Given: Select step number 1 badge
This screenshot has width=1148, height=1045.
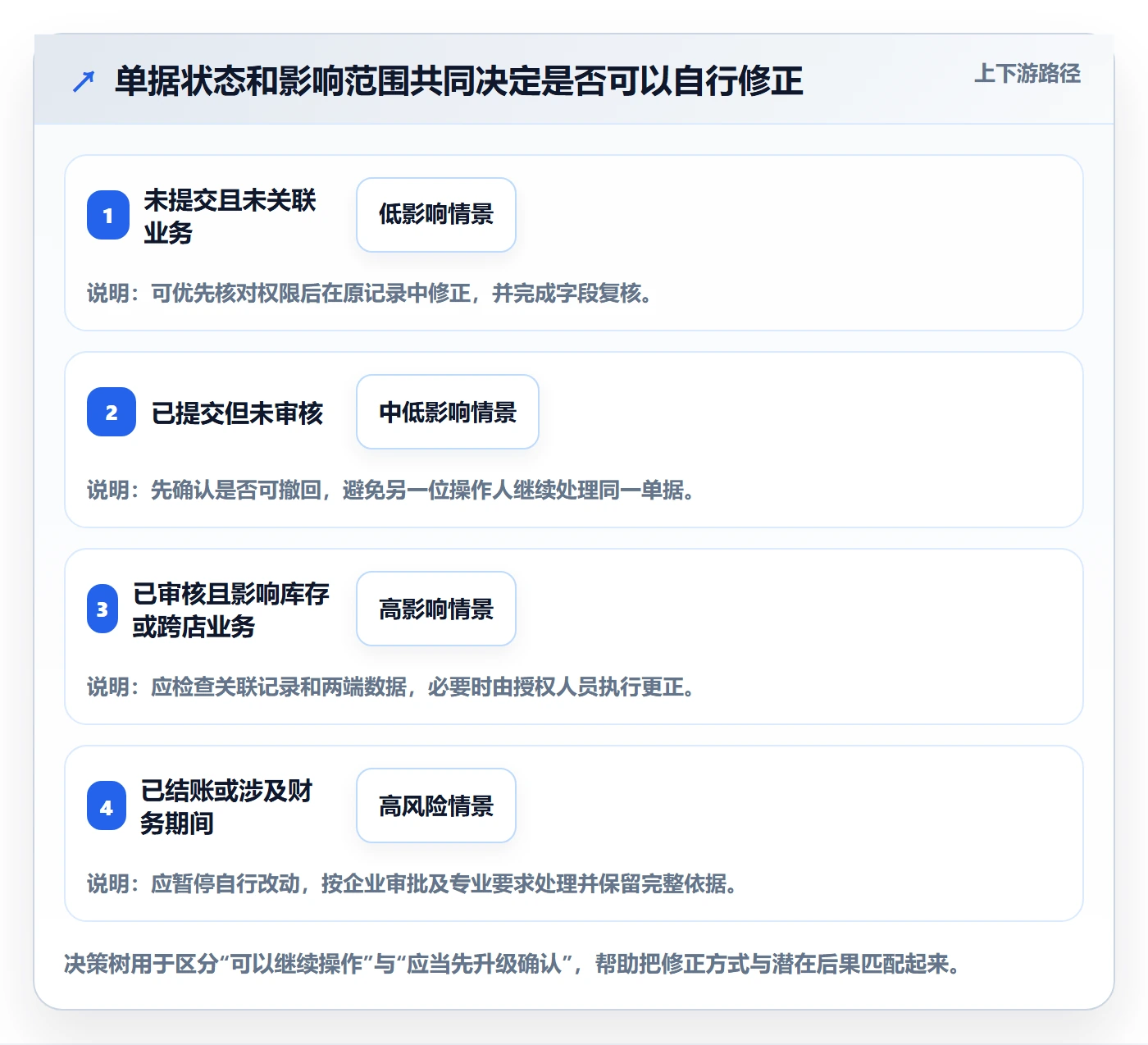Looking at the screenshot, I should pyautogui.click(x=108, y=215).
